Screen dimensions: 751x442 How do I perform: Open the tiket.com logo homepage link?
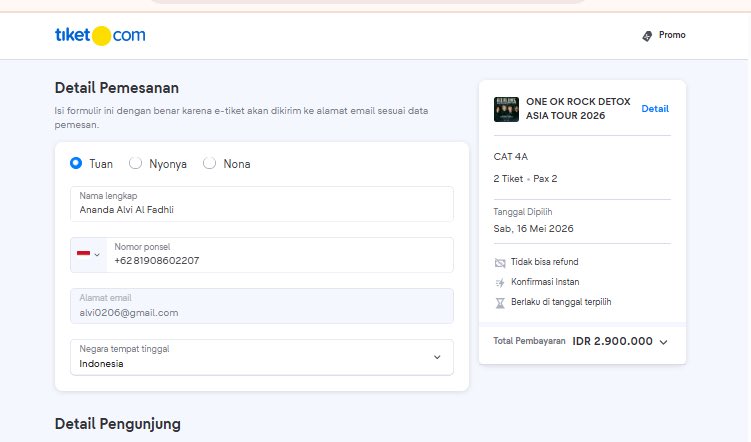(100, 35)
